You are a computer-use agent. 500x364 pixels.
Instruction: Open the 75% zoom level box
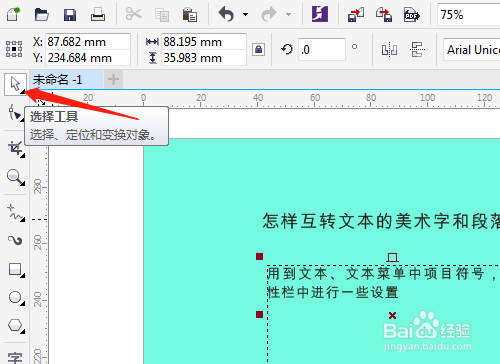point(469,15)
